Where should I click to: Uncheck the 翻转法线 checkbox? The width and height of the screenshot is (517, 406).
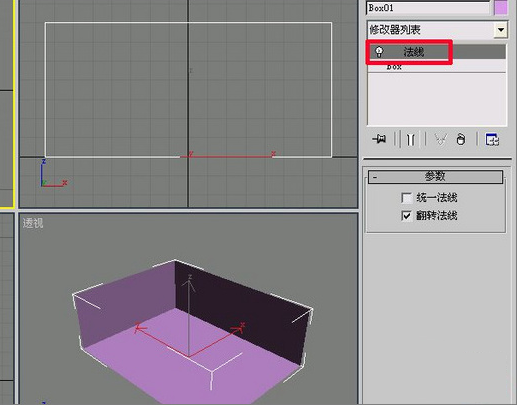click(406, 216)
